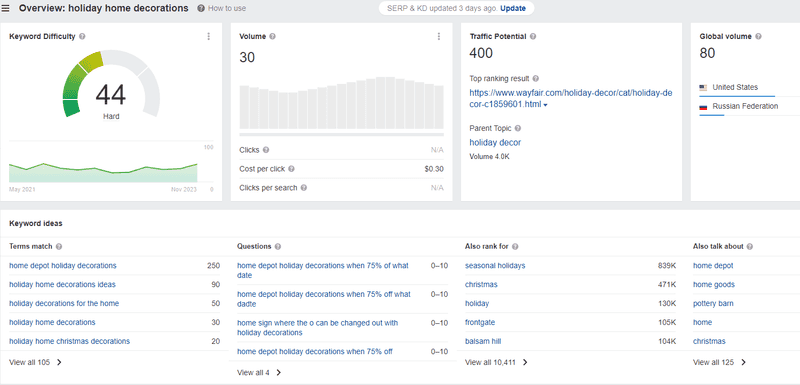800x385 pixels.
Task: Expand View all 10,411 also rank for
Action: (496, 362)
